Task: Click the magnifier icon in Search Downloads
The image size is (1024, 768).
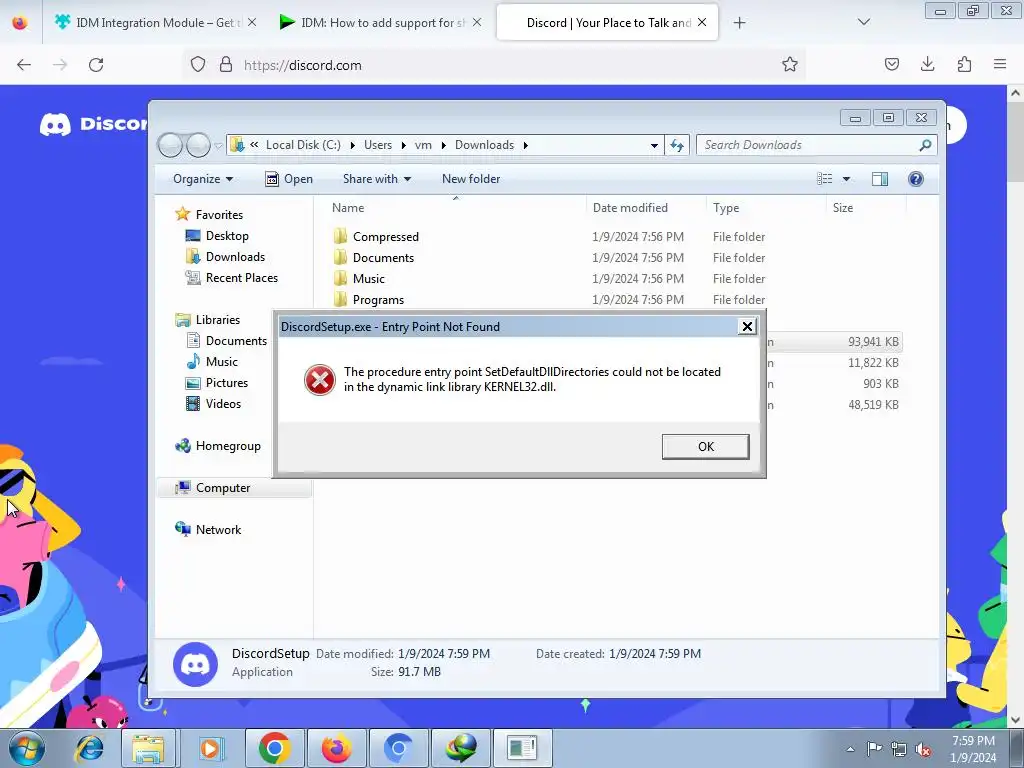Action: (925, 145)
